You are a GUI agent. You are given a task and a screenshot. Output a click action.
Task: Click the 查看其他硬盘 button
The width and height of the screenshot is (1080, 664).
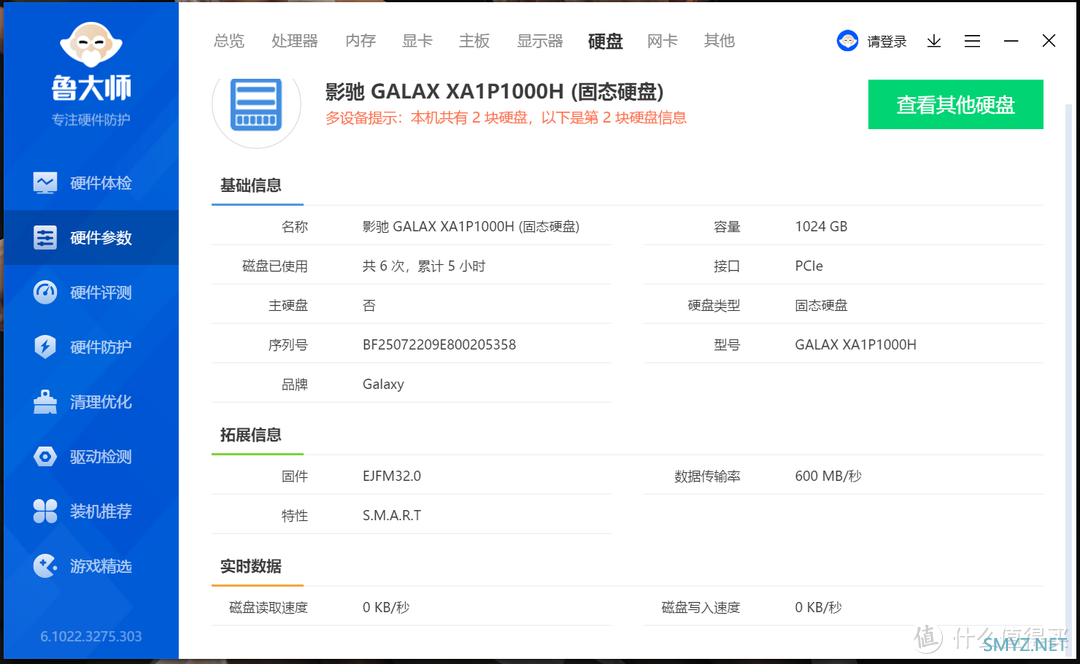pyautogui.click(x=955, y=105)
